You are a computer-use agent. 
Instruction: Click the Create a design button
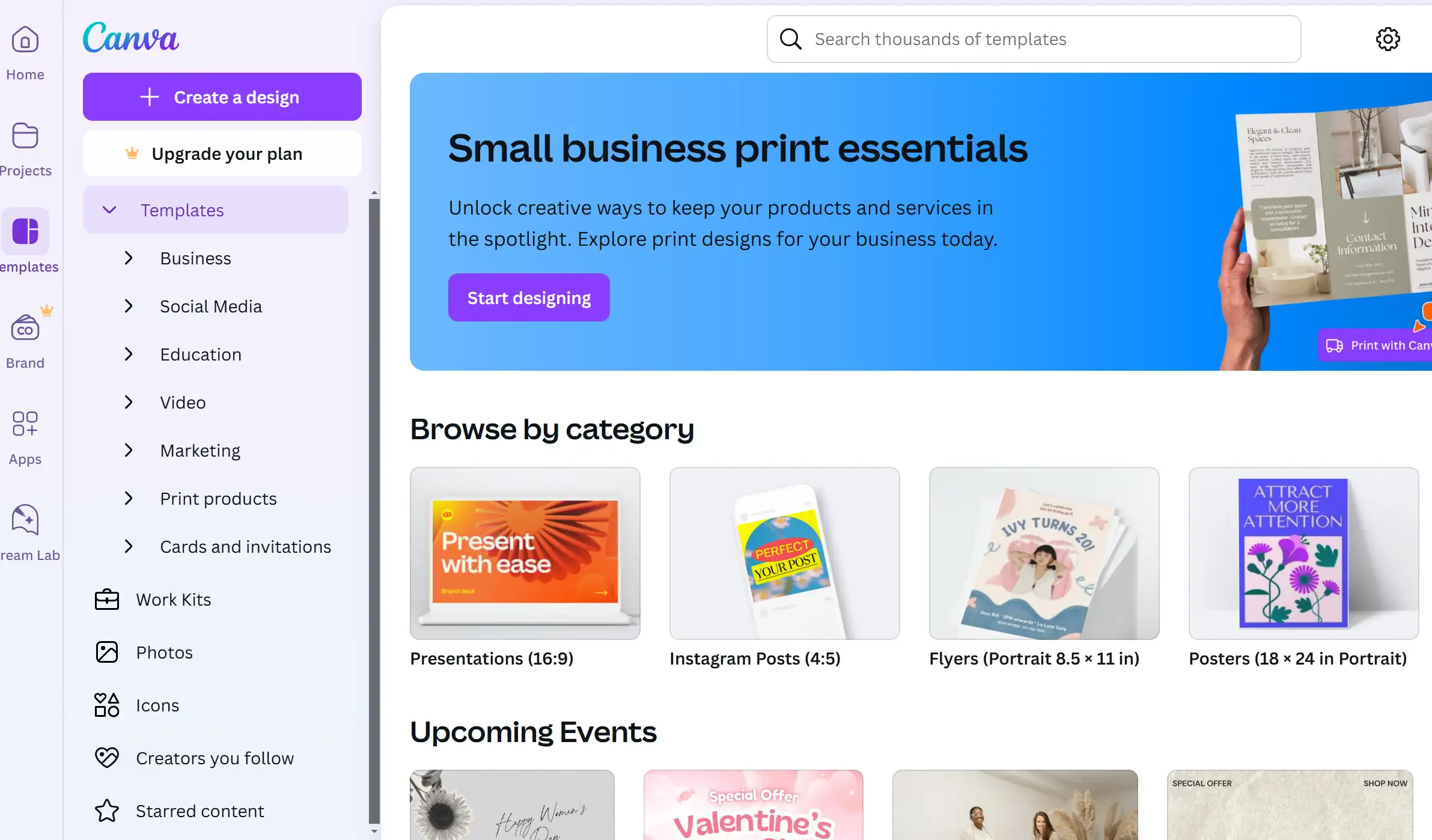coord(222,97)
